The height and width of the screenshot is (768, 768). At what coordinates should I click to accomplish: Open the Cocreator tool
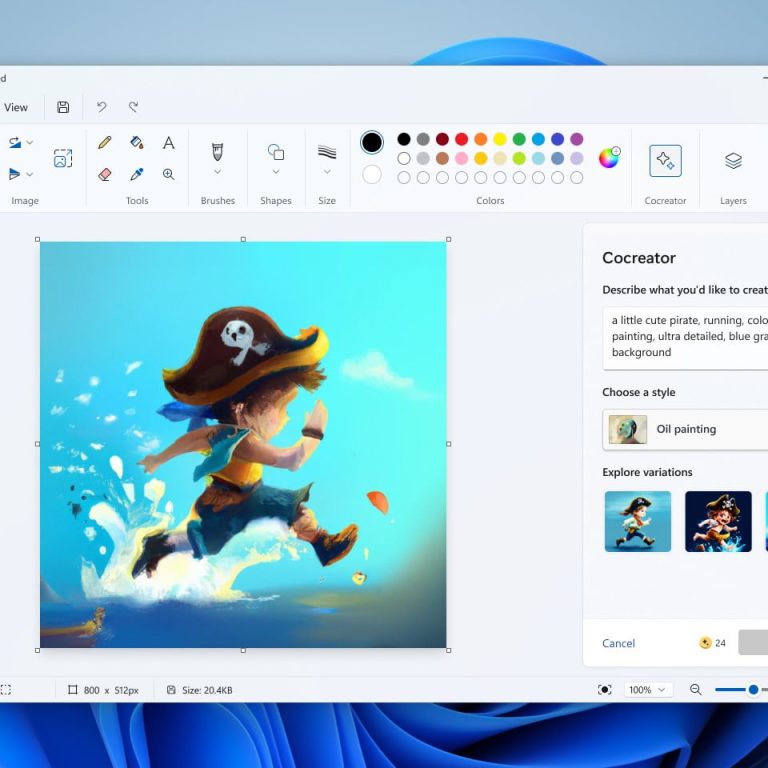[665, 161]
